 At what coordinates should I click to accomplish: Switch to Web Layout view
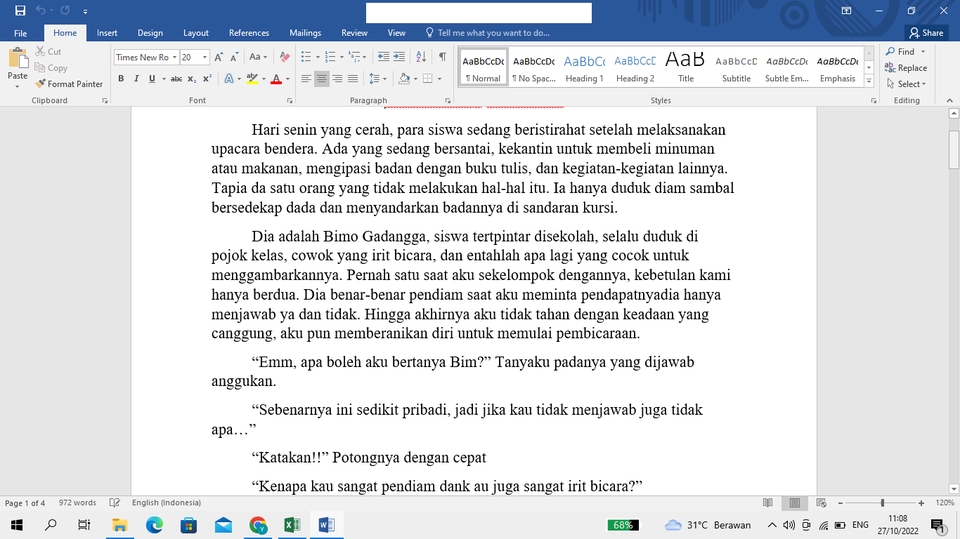(x=822, y=503)
